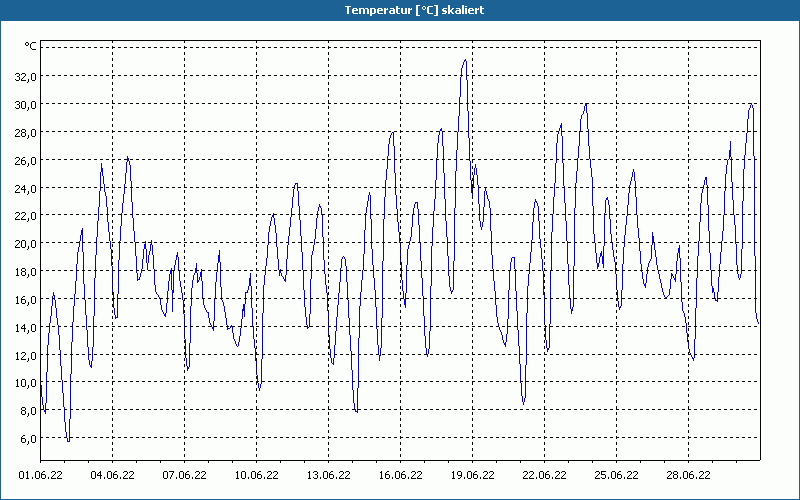Select the 16,0 y-axis value
This screenshot has width=800, height=500.
click(x=26, y=300)
